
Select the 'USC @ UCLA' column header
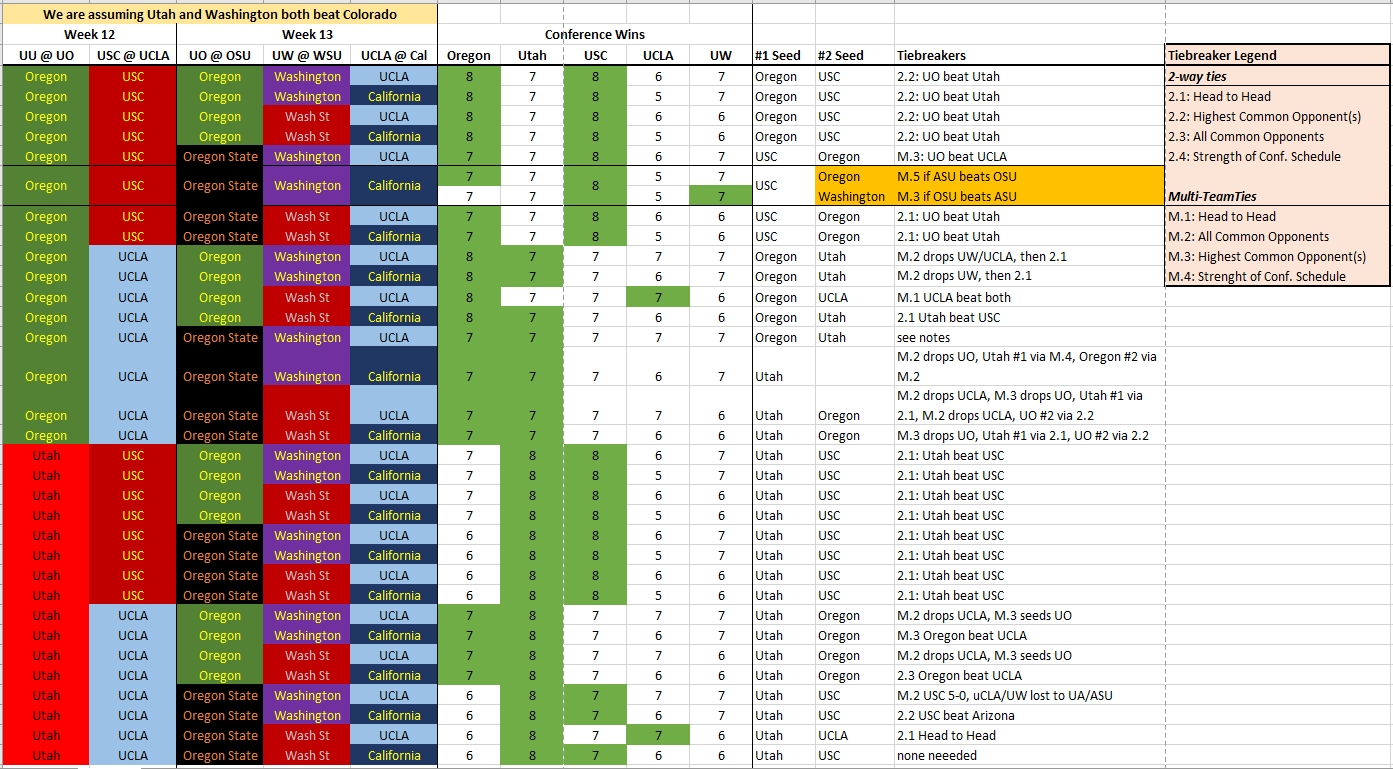(133, 55)
